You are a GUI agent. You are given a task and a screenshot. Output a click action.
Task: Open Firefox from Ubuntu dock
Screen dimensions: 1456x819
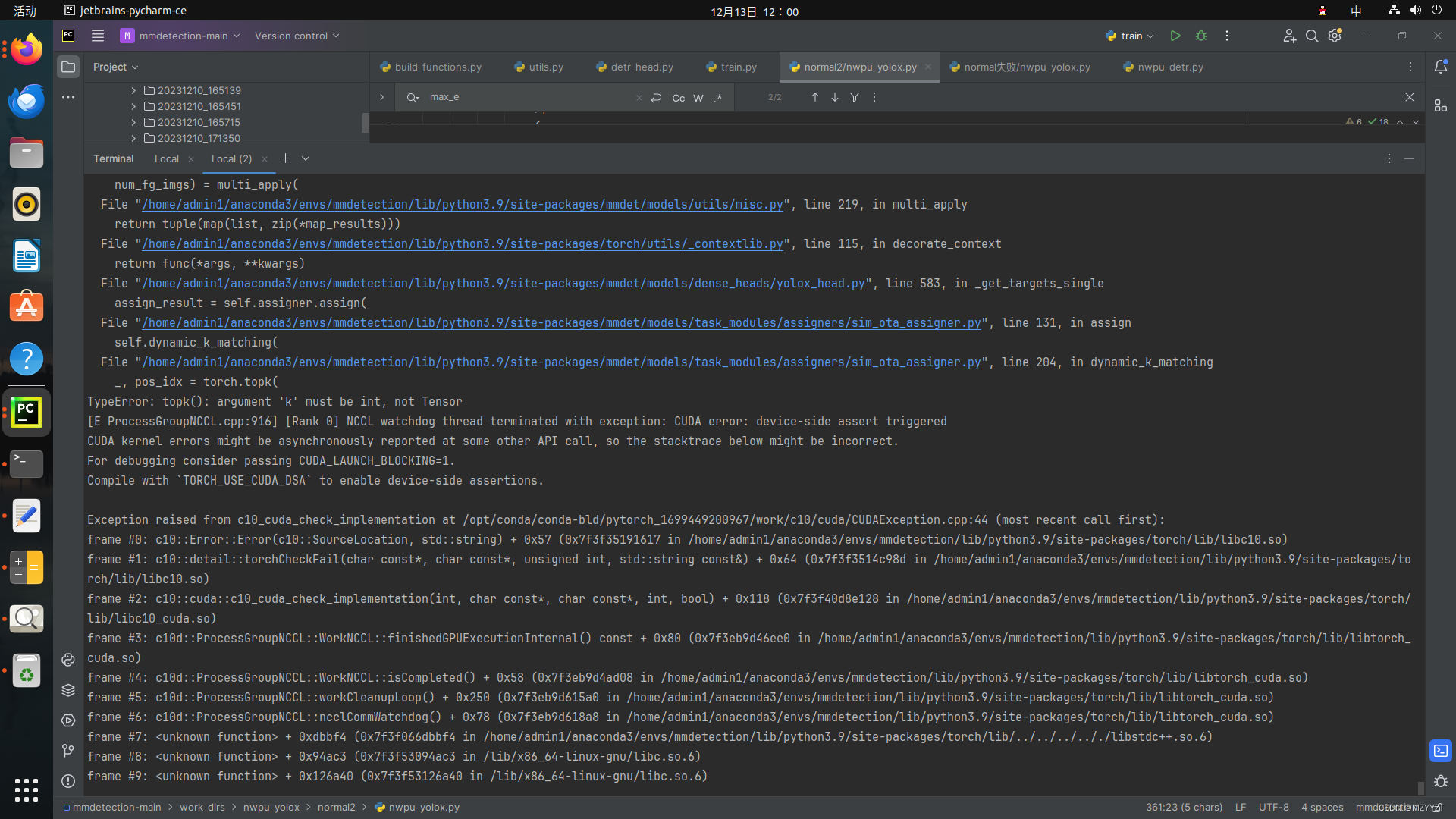[27, 50]
